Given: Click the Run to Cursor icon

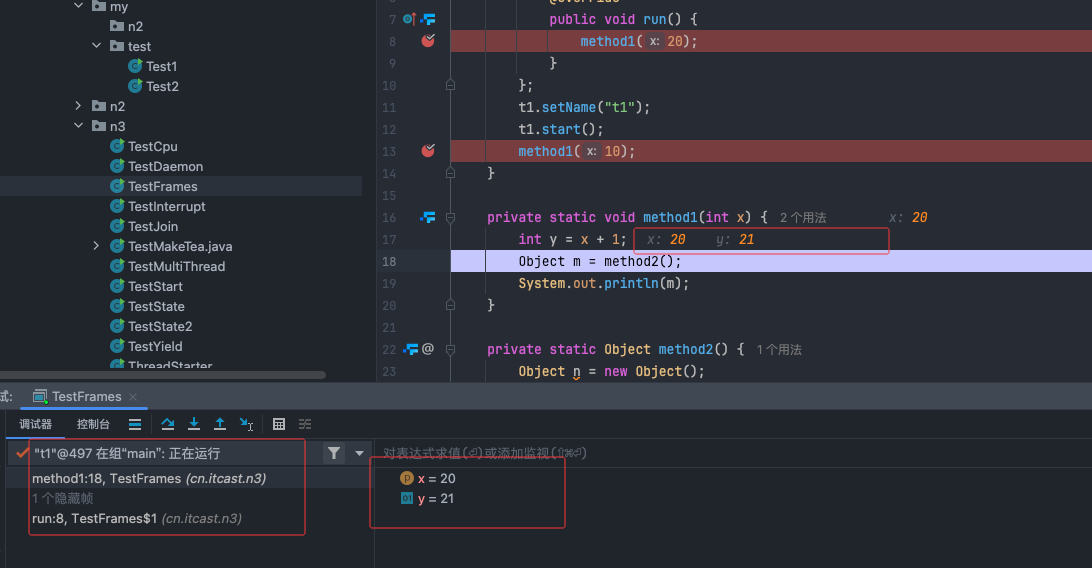Looking at the screenshot, I should [246, 424].
